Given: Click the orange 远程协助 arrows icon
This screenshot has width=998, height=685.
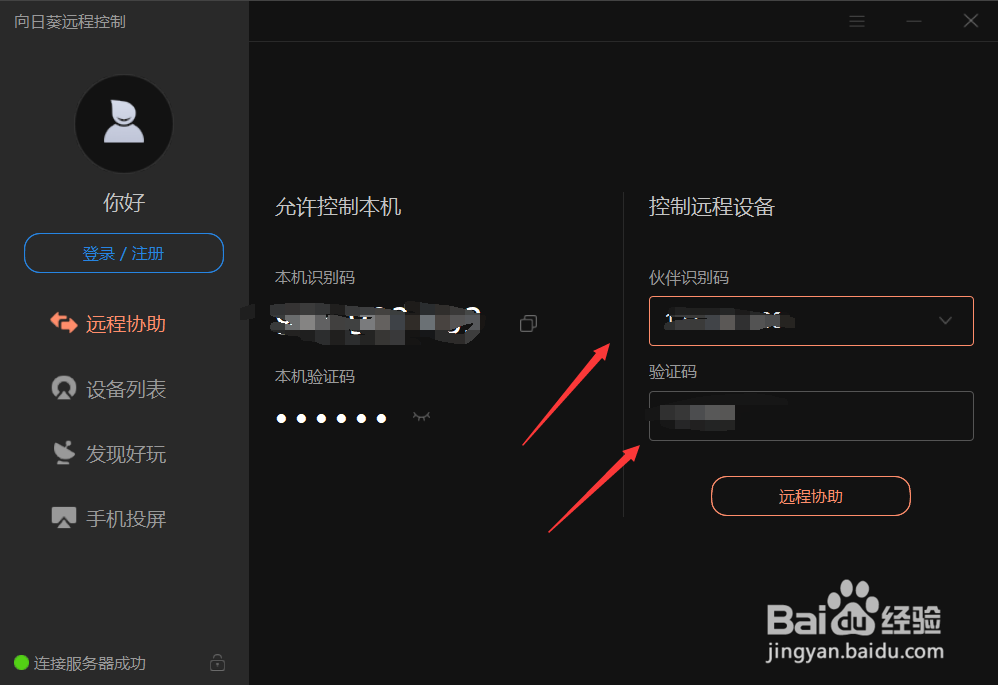Looking at the screenshot, I should coord(64,323).
